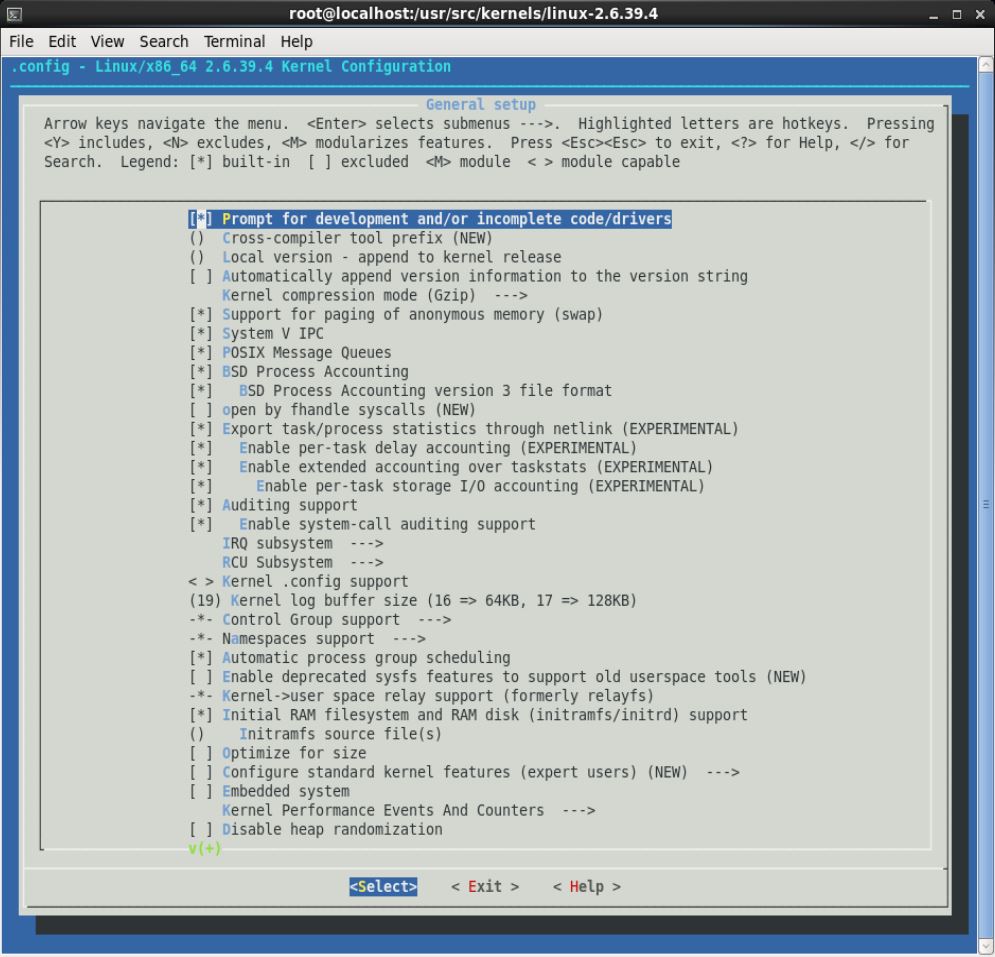Image resolution: width=995 pixels, height=957 pixels.
Task: Minimize the terminal window
Action: point(933,14)
